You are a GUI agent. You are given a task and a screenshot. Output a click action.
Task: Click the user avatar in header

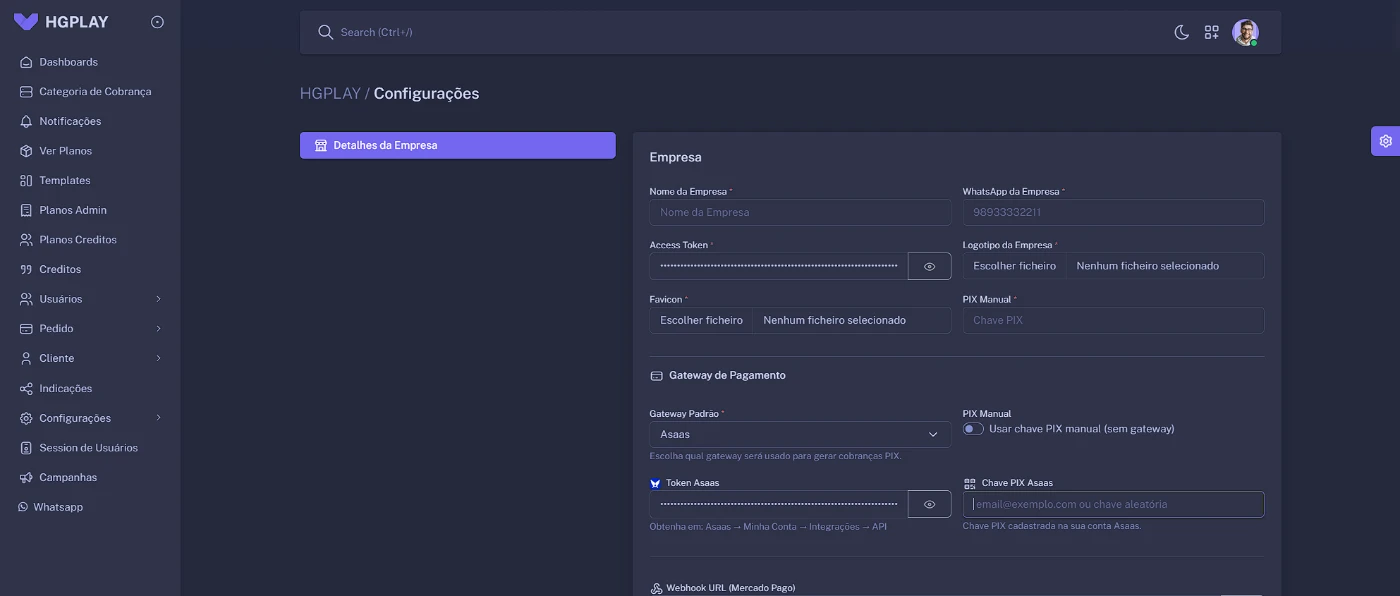1245,32
